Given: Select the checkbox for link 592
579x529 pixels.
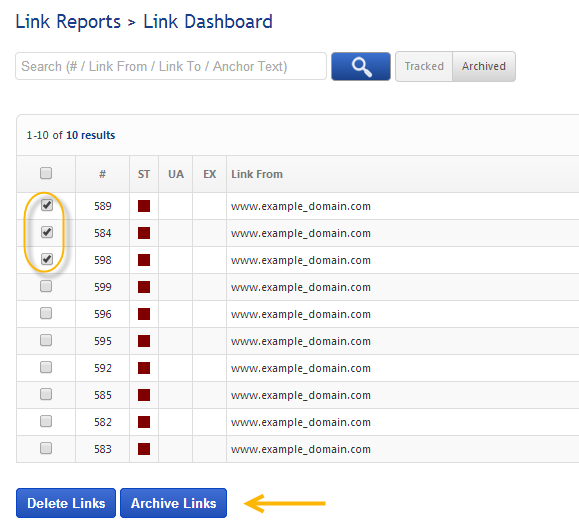Looking at the screenshot, I should pyautogui.click(x=46, y=367).
